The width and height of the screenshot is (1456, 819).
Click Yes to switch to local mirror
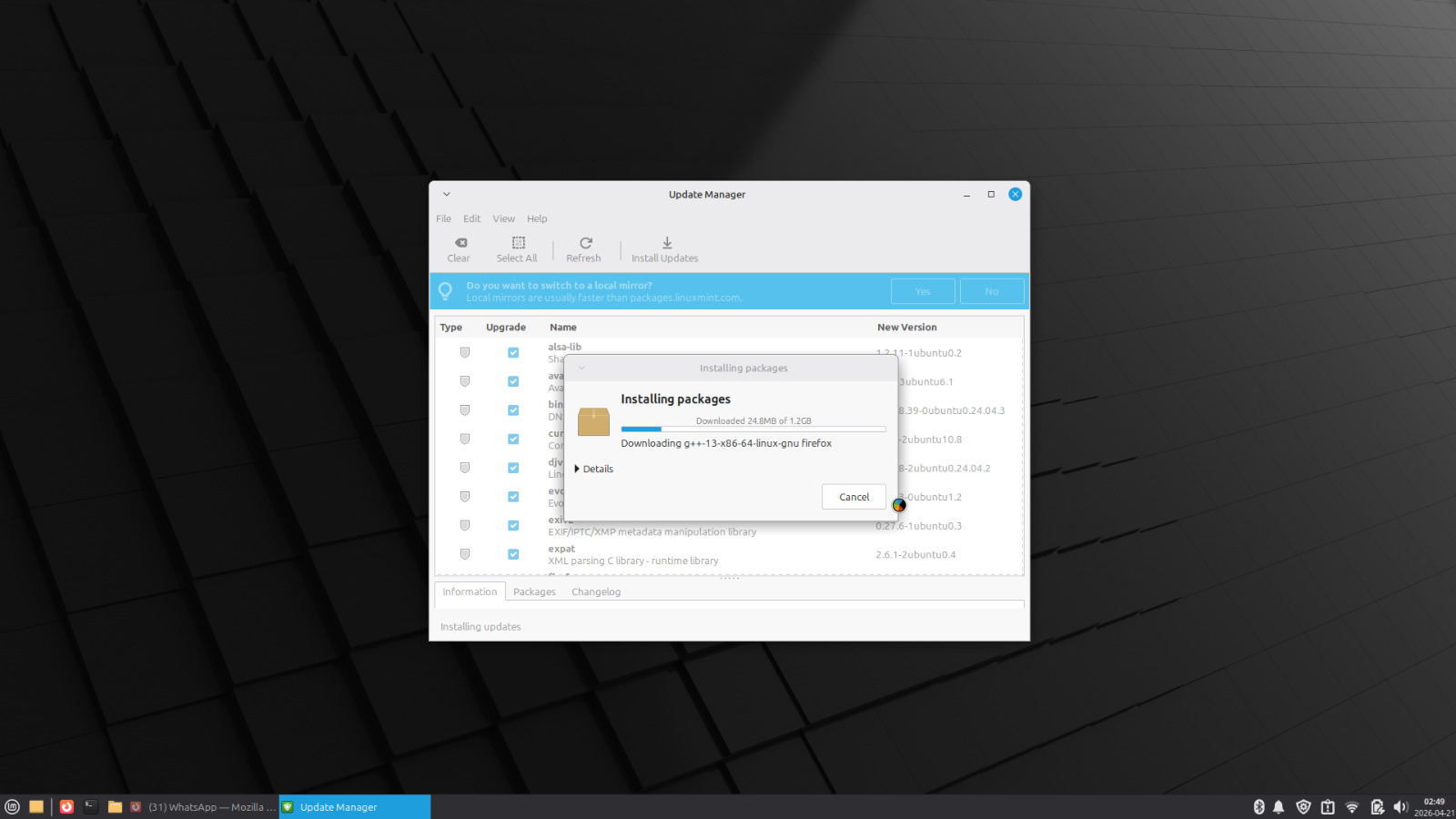click(922, 291)
